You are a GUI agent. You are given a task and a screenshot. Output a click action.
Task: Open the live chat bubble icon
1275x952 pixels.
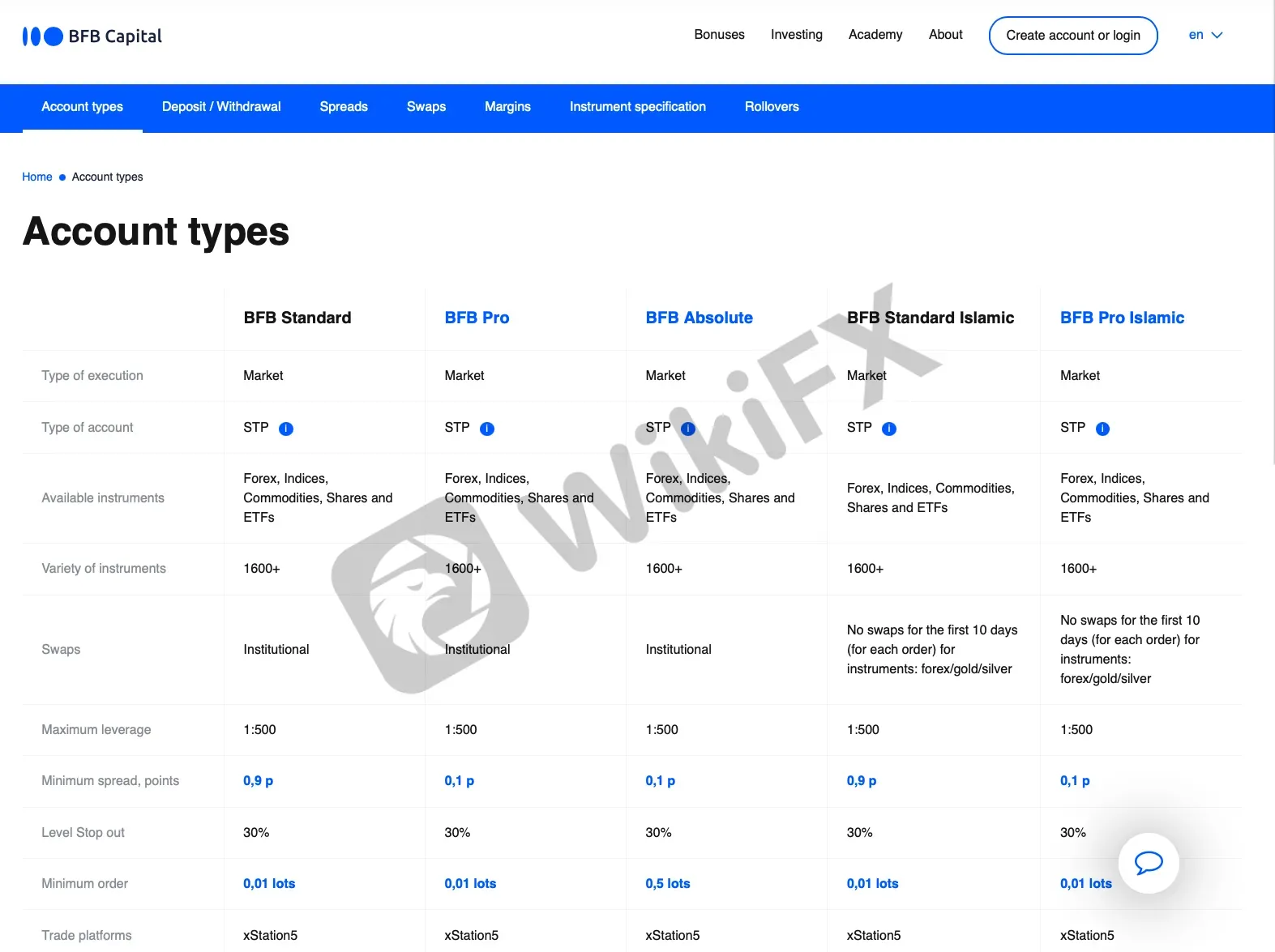[x=1149, y=863]
